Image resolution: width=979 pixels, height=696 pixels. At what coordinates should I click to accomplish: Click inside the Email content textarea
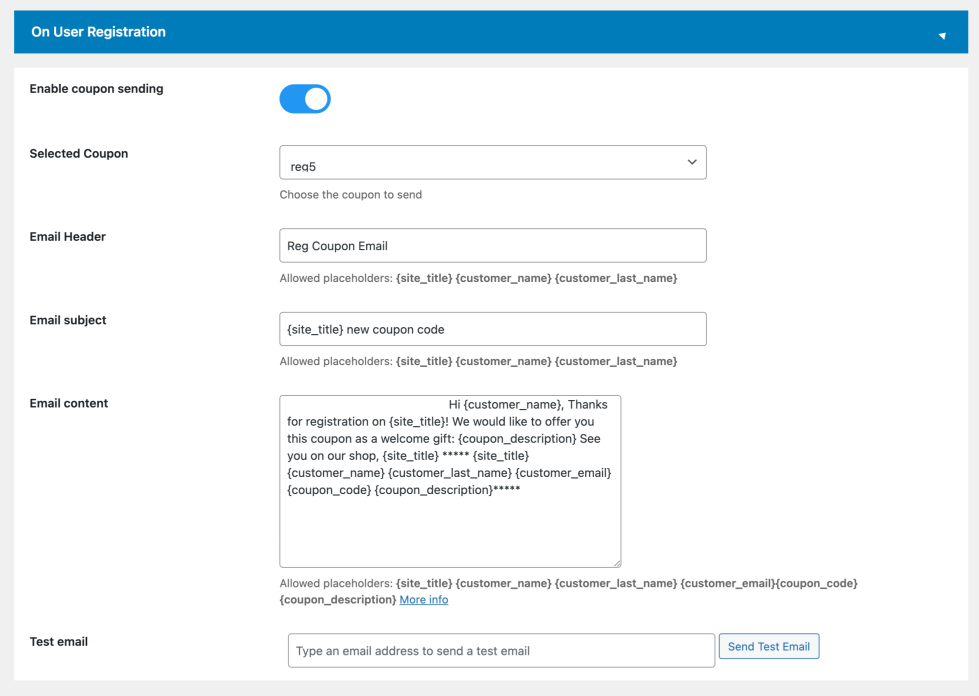pos(450,481)
